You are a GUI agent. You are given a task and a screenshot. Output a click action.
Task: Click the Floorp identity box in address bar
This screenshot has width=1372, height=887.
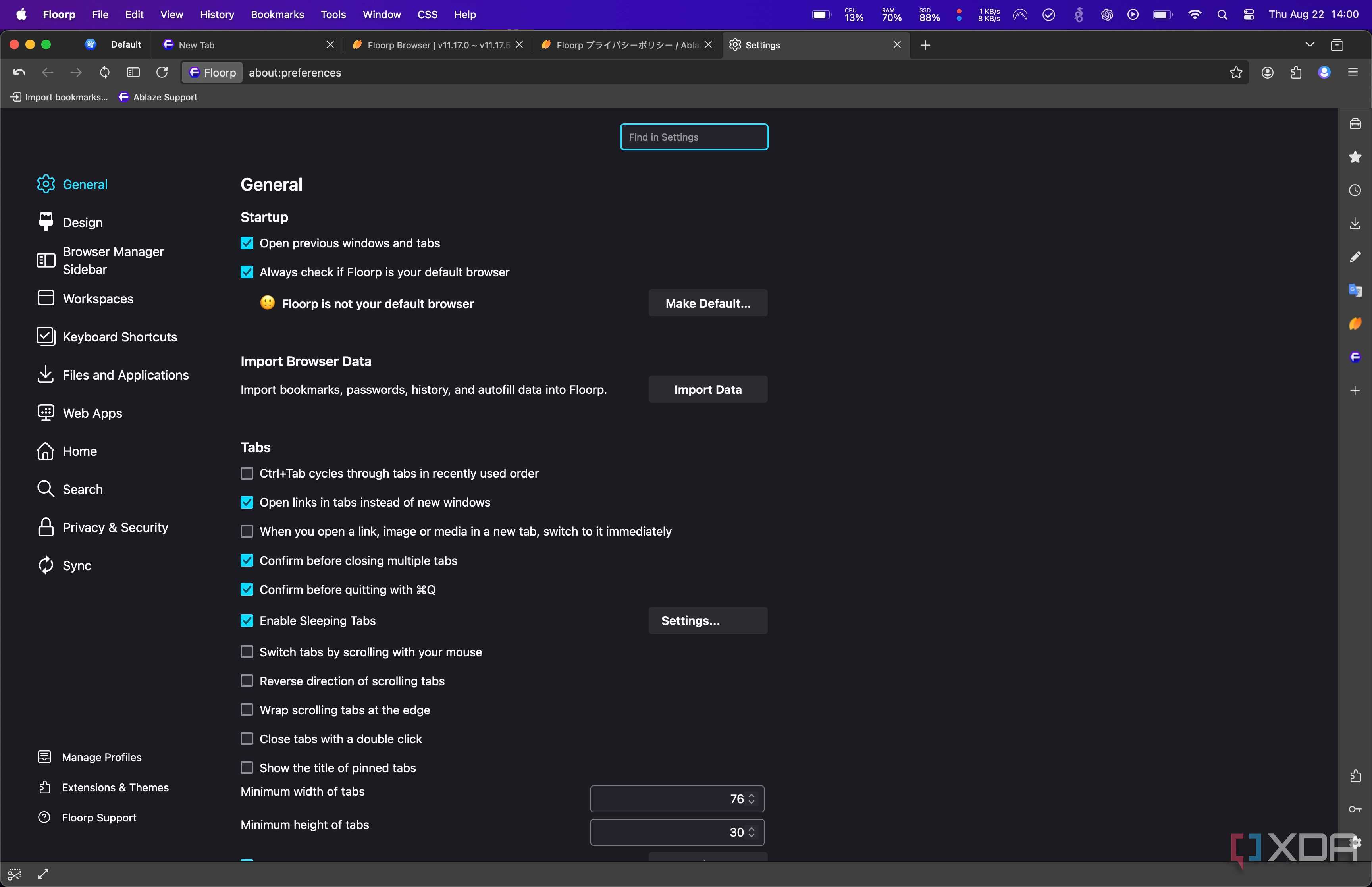(x=212, y=73)
